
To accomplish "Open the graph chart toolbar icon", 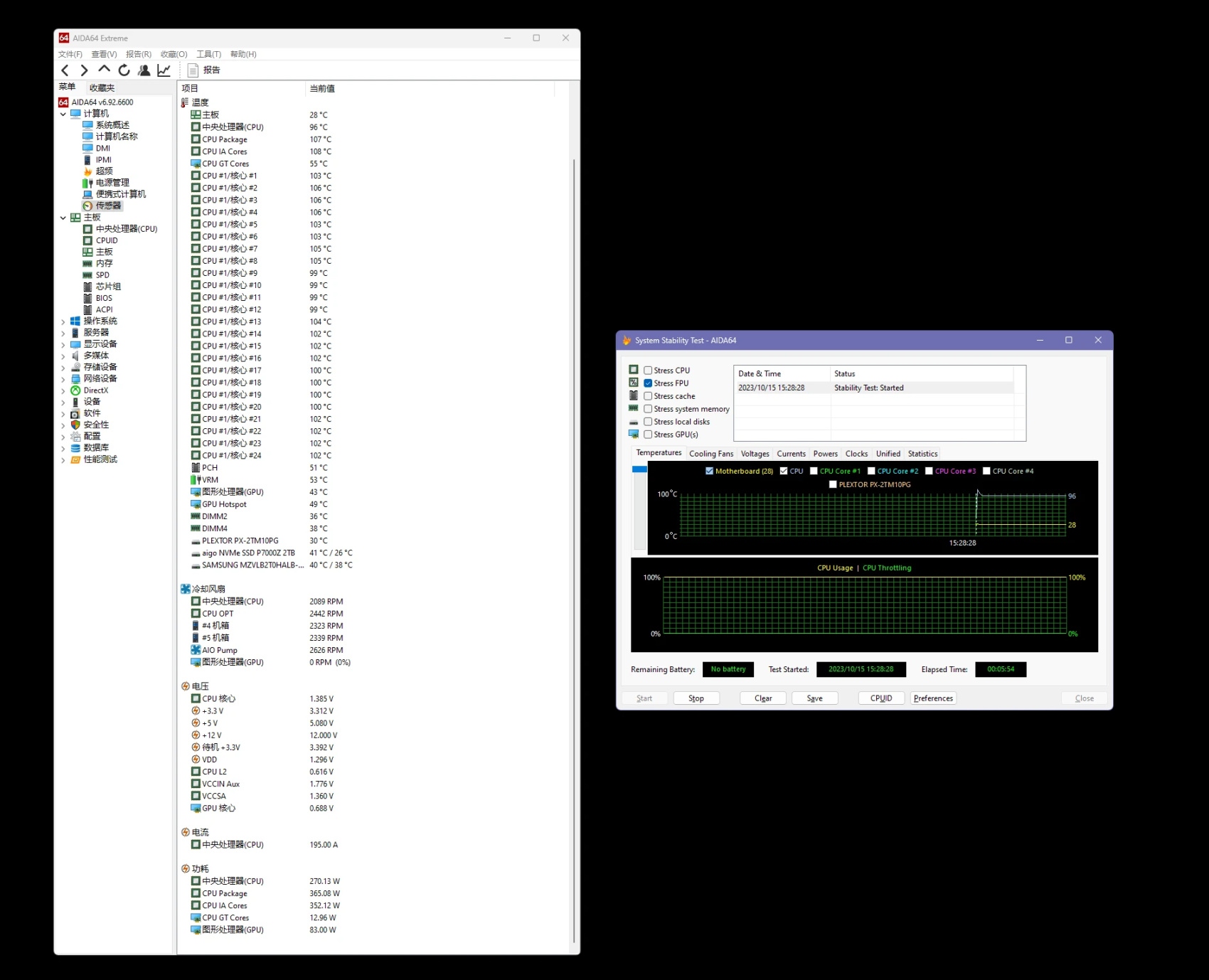I will click(164, 70).
